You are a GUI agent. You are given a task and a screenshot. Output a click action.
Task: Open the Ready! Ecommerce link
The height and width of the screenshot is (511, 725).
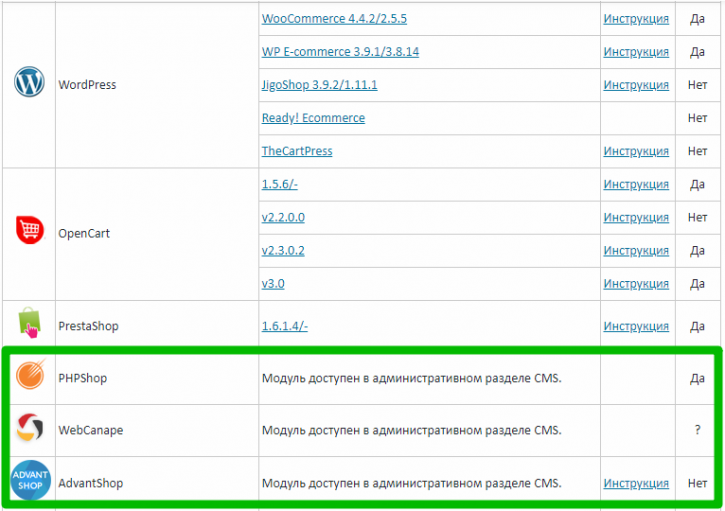(313, 118)
